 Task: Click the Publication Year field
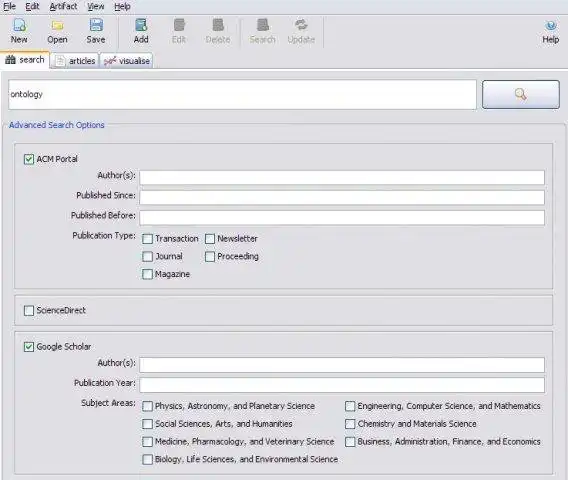[x=342, y=385]
